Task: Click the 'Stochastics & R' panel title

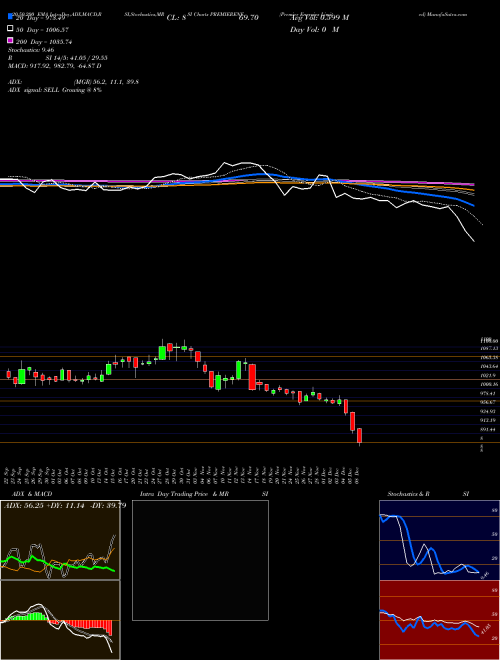Action: pos(408,494)
